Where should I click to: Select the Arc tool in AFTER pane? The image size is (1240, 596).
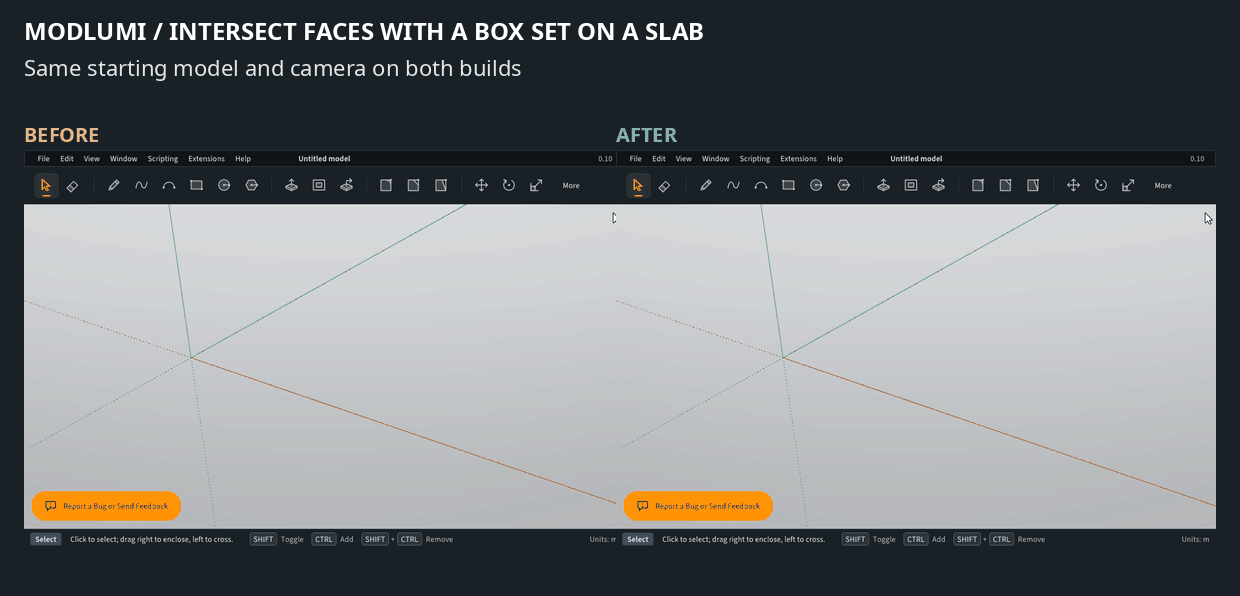coord(761,185)
